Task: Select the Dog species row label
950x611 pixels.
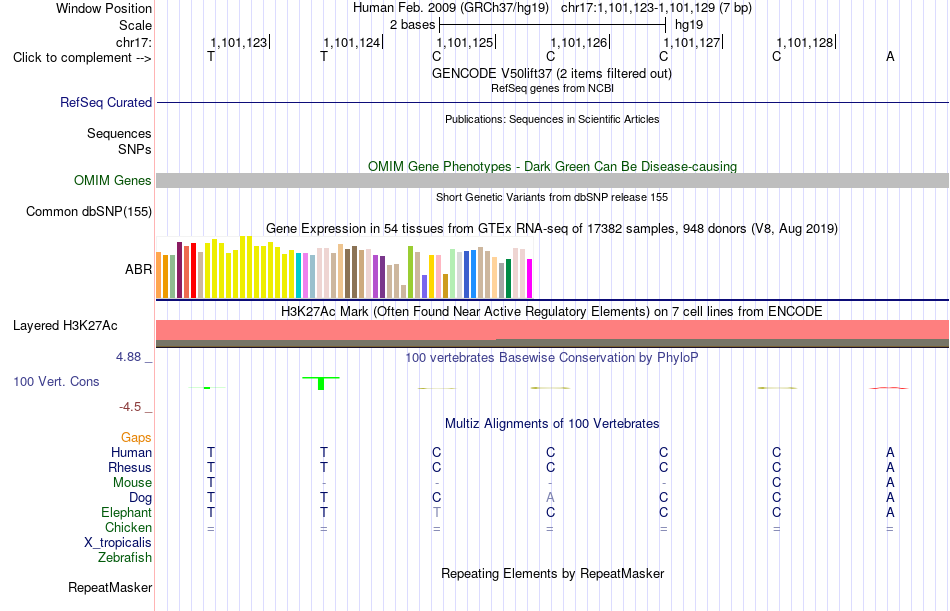Action: click(x=141, y=498)
